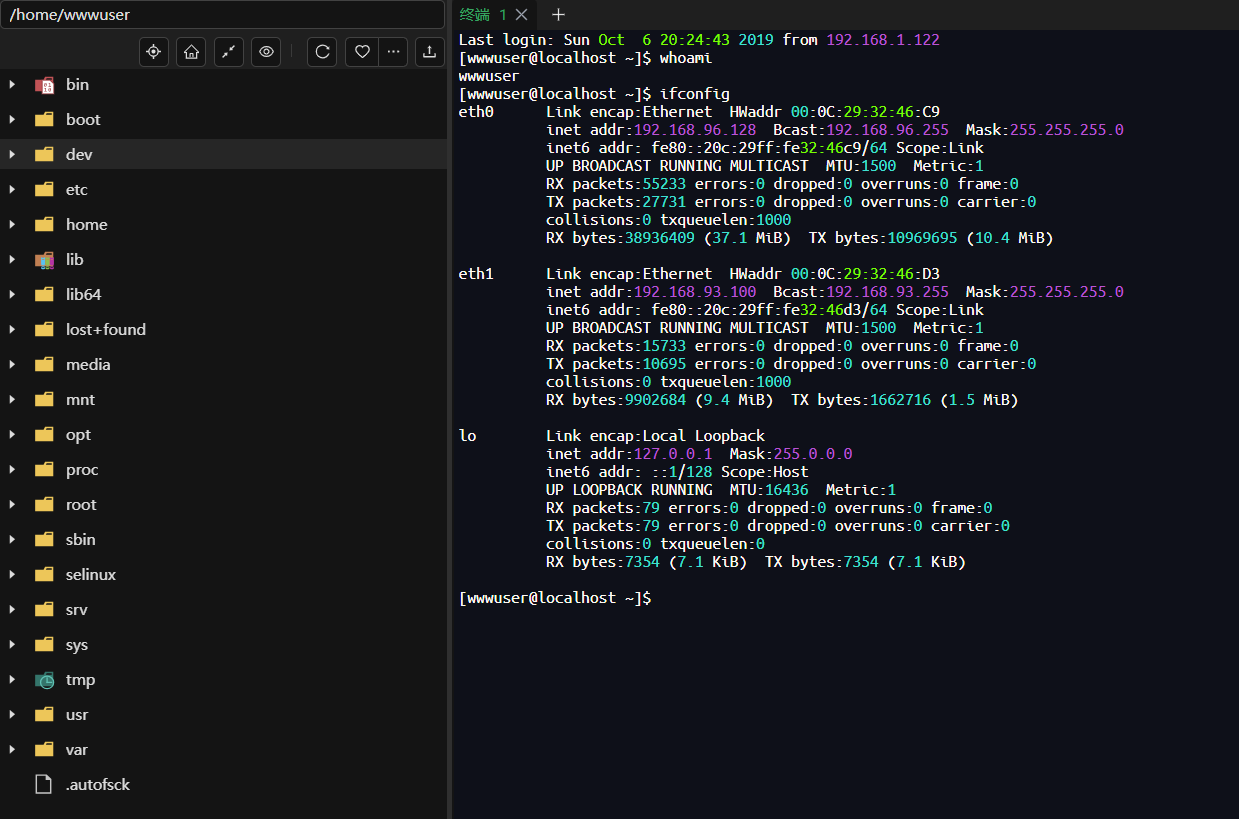Click the dev folder icon
This screenshot has width=1239, height=819.
coord(44,155)
